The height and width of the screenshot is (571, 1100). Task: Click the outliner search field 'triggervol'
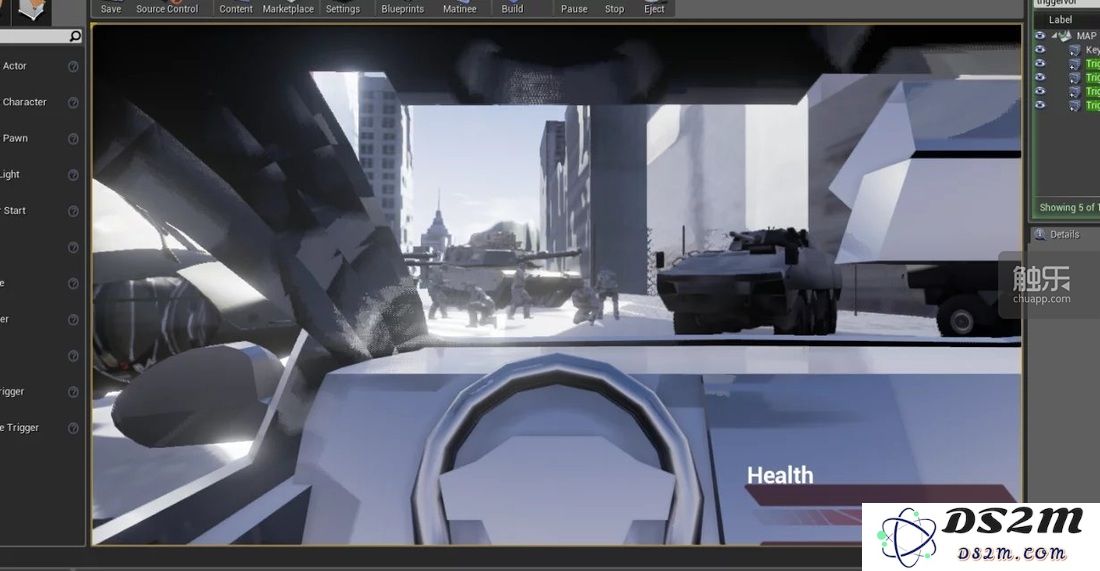pyautogui.click(x=1066, y=3)
